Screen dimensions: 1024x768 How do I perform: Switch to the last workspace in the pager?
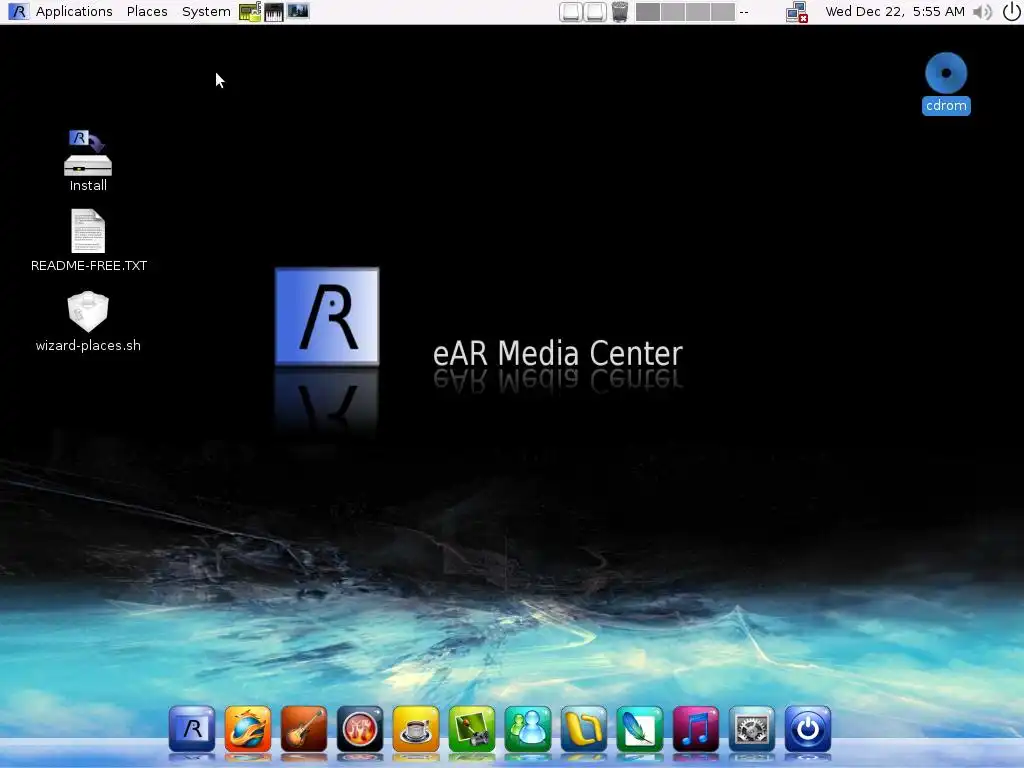[x=723, y=11]
